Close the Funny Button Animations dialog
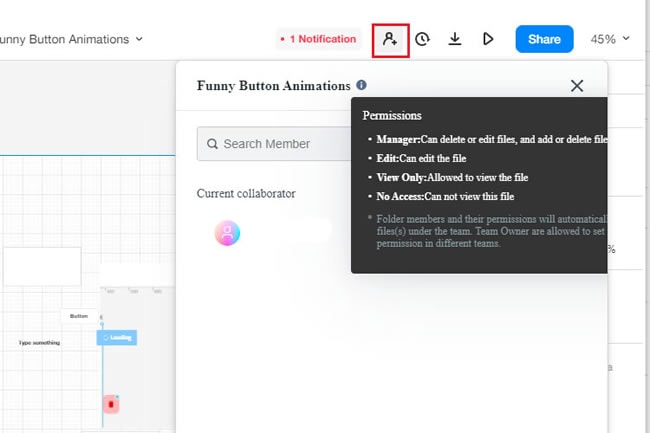 point(577,86)
